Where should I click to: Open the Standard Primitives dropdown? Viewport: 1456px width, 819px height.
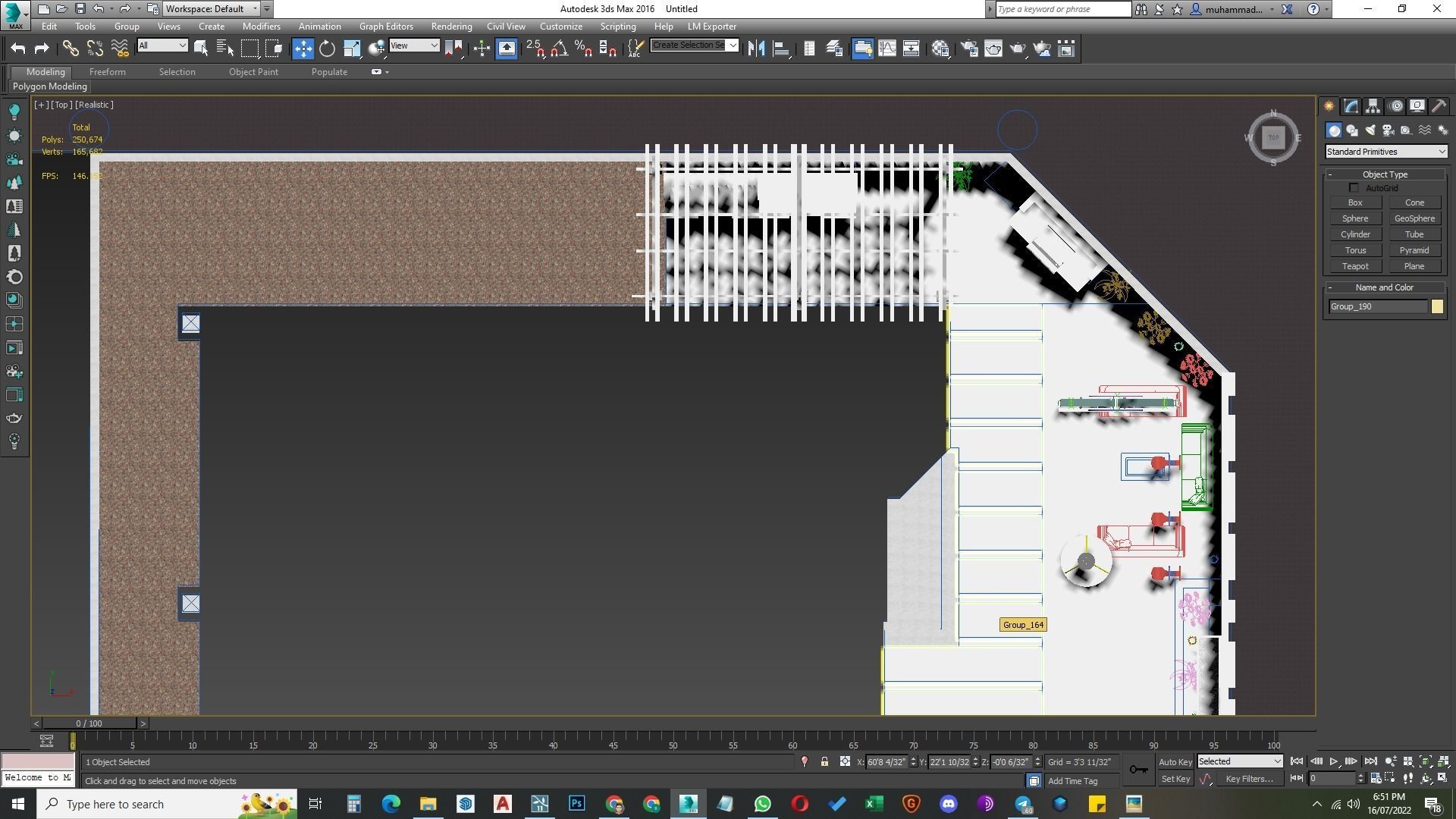click(x=1385, y=152)
